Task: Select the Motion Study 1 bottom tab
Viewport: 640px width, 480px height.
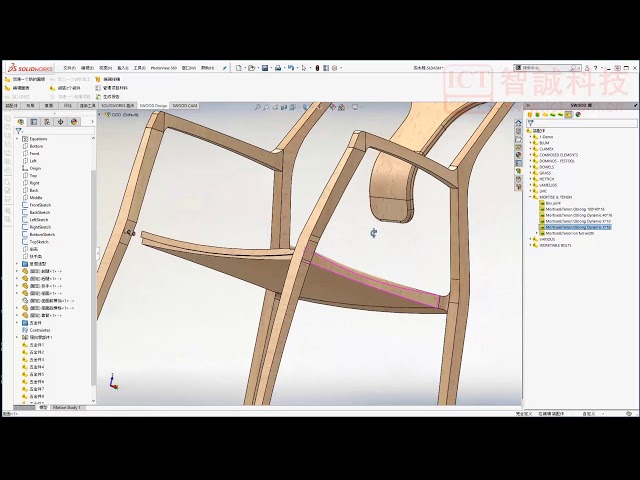Action: tap(67, 407)
